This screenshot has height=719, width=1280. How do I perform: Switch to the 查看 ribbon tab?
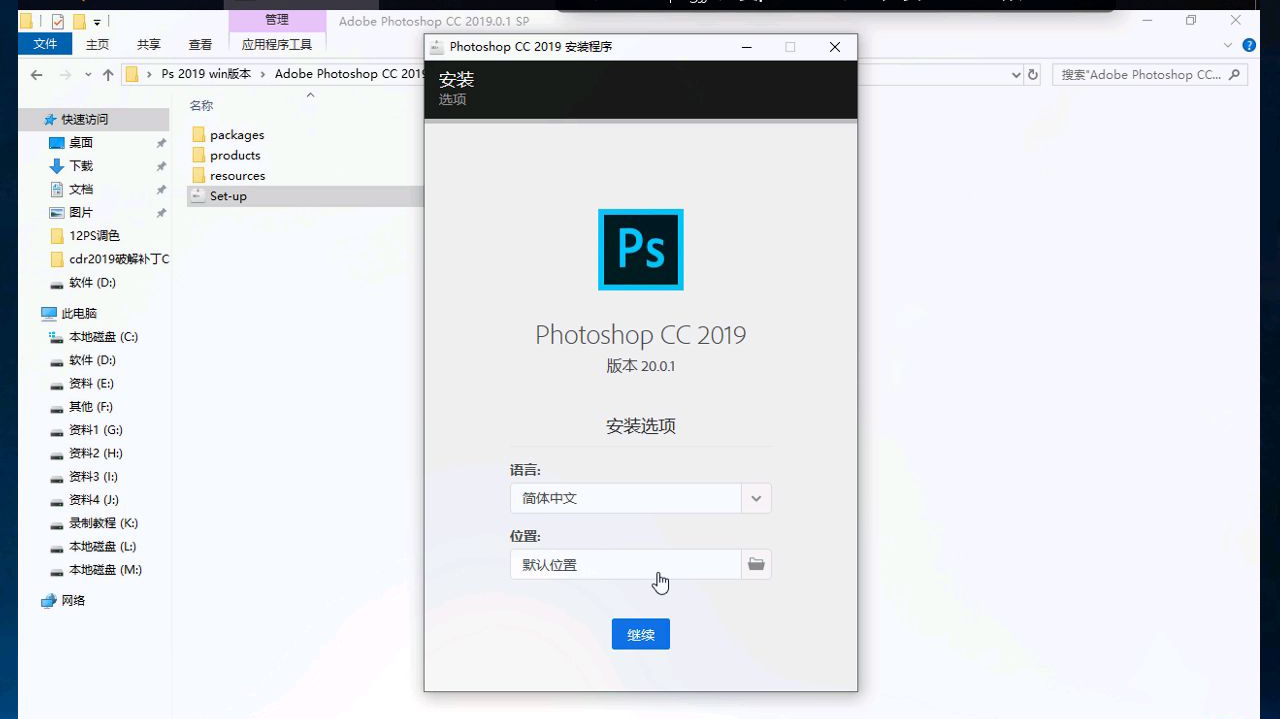pyautogui.click(x=201, y=44)
